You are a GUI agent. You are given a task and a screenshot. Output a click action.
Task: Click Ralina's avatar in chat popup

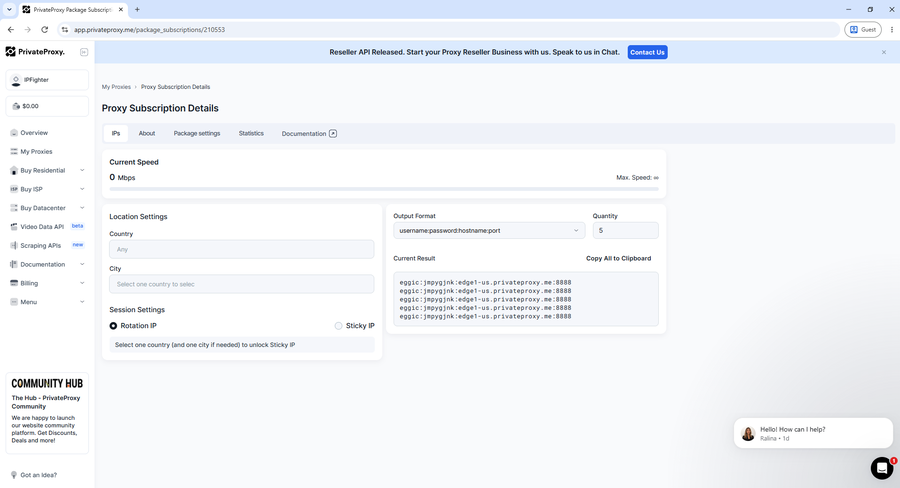[748, 433]
